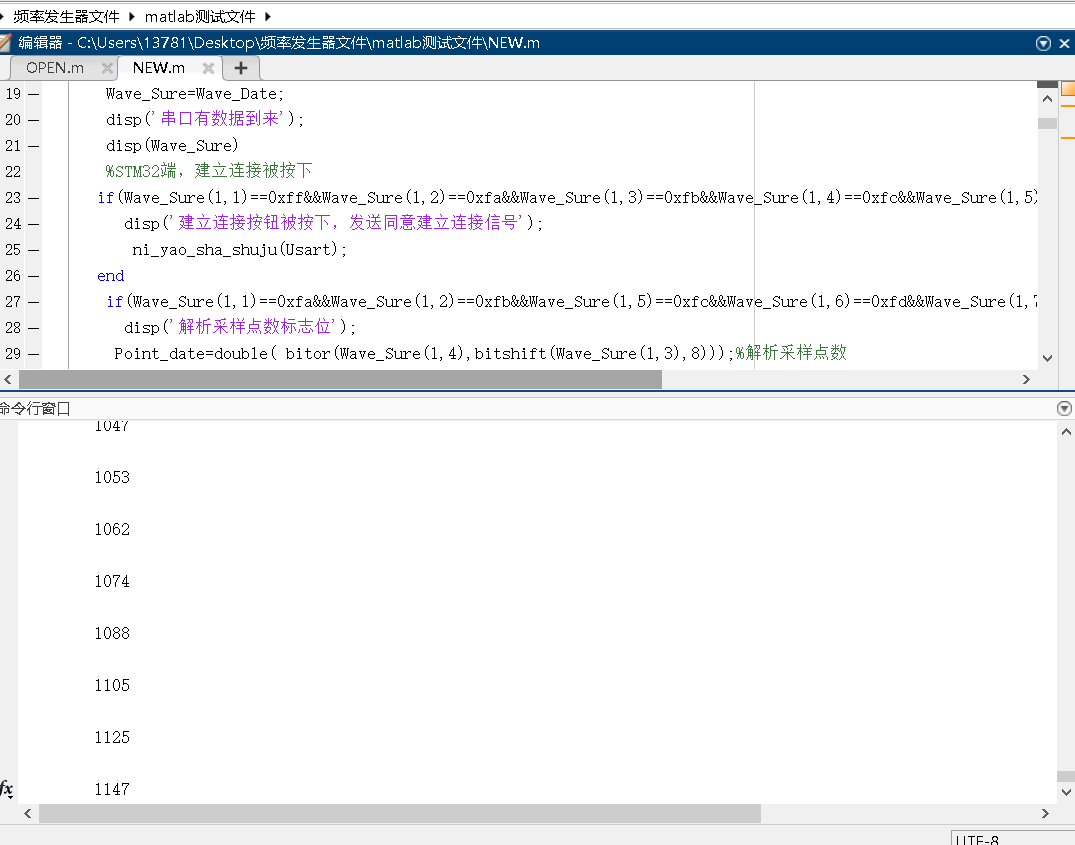Close the NEW.m tab

(x=208, y=68)
